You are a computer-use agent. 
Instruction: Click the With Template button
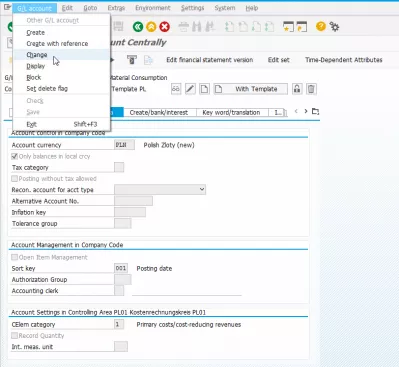250,89
